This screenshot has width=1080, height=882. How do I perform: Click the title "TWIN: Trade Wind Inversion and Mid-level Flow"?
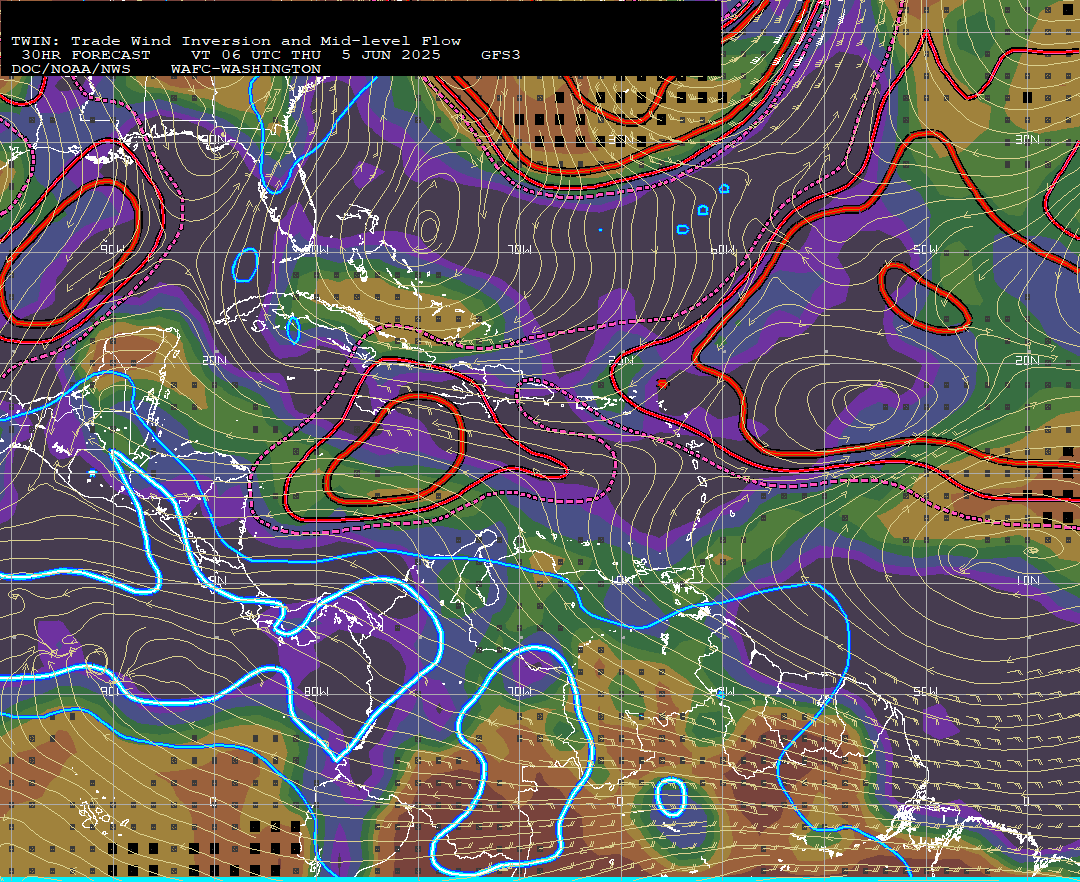236,41
